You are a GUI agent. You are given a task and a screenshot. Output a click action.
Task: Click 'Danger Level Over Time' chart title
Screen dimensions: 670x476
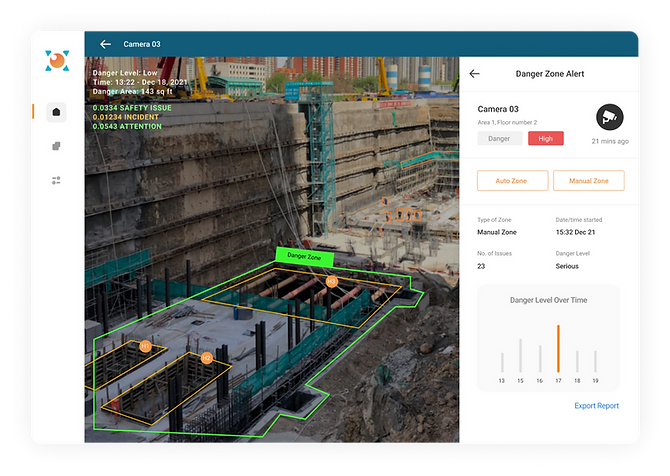[549, 300]
